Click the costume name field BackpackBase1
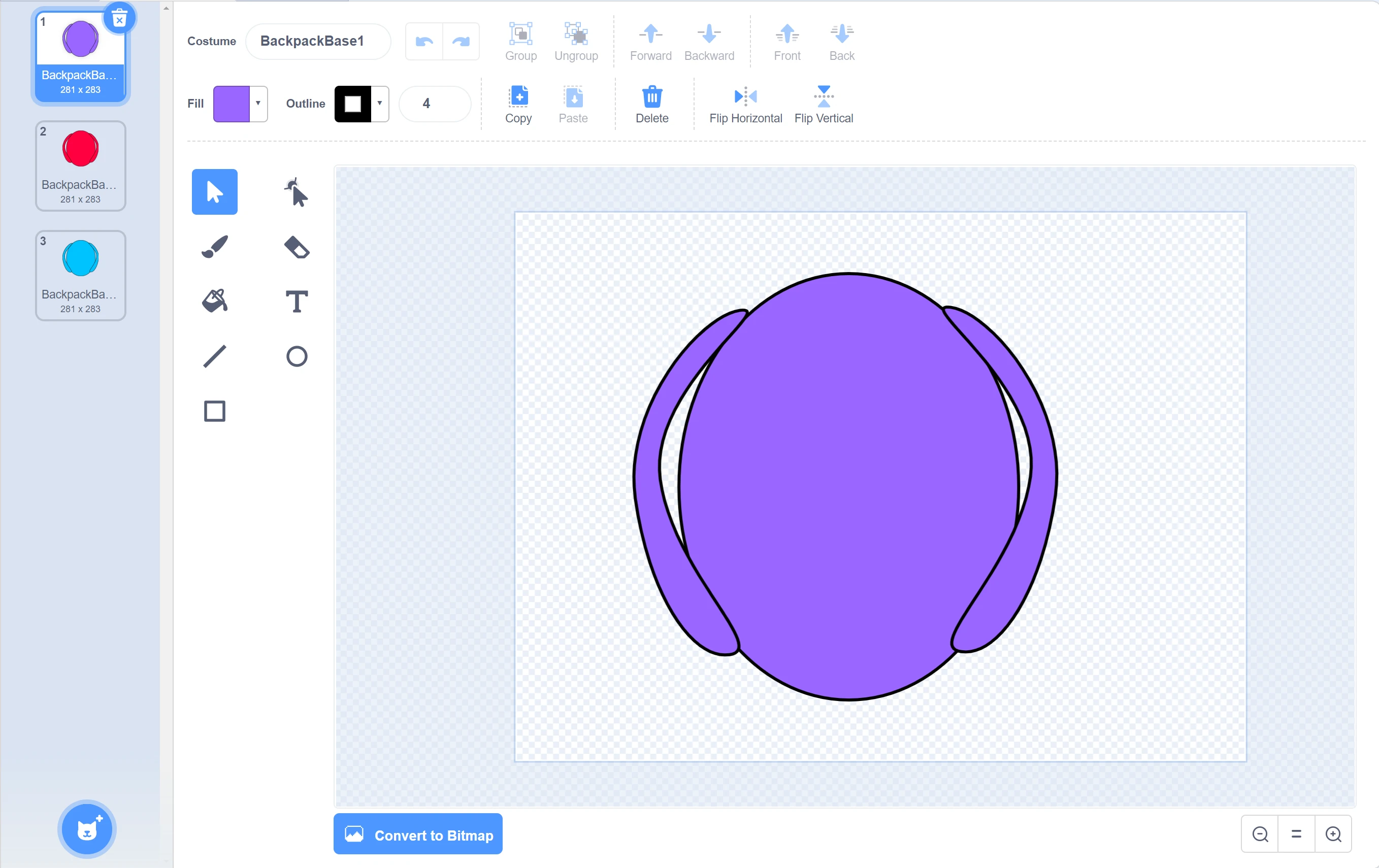The width and height of the screenshot is (1379, 868). tap(318, 41)
